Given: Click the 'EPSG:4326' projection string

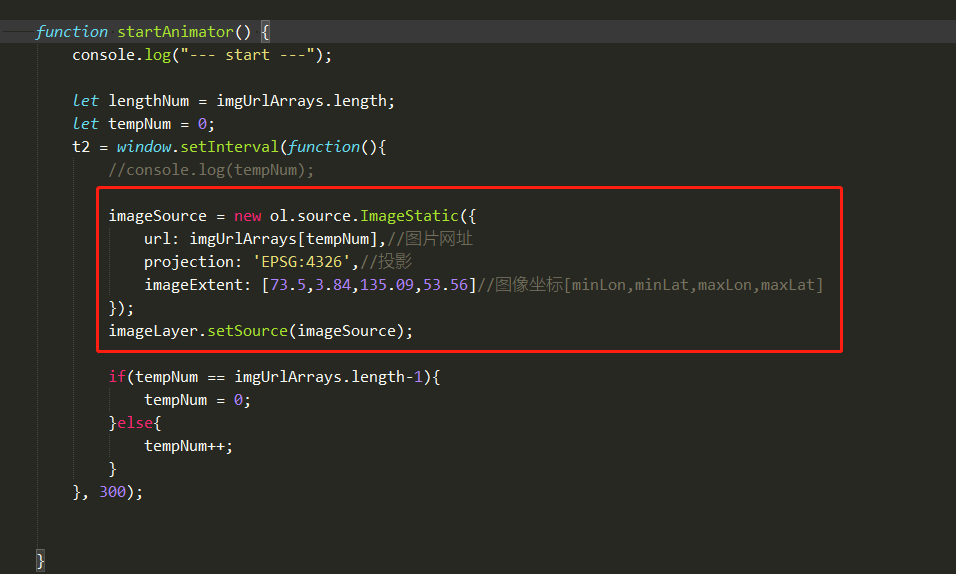Looking at the screenshot, I should [x=301, y=262].
